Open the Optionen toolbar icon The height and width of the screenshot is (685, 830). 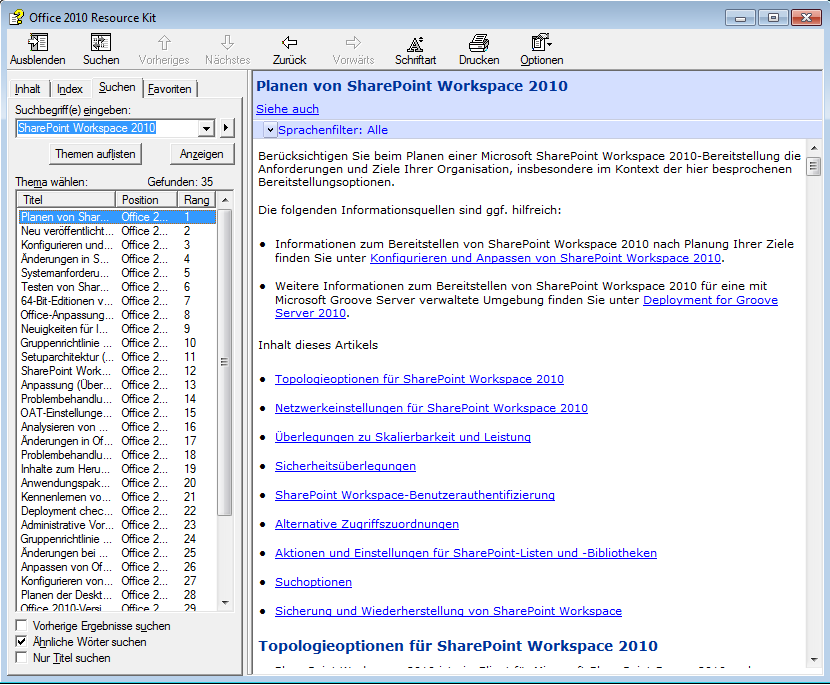tap(541, 43)
